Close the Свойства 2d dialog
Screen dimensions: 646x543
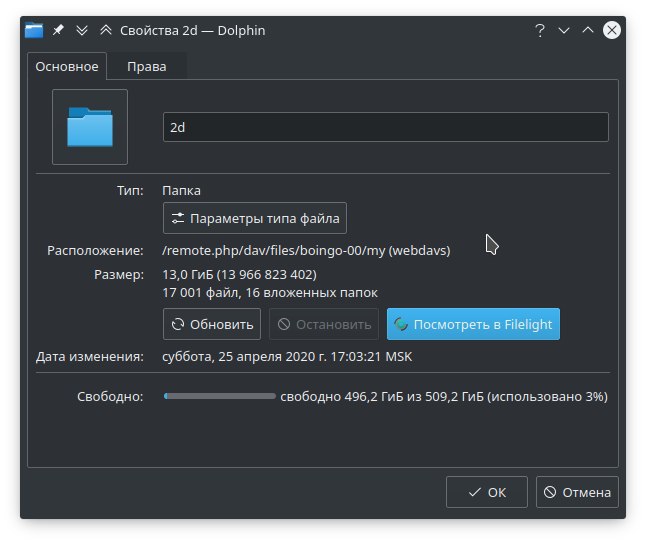pos(612,30)
